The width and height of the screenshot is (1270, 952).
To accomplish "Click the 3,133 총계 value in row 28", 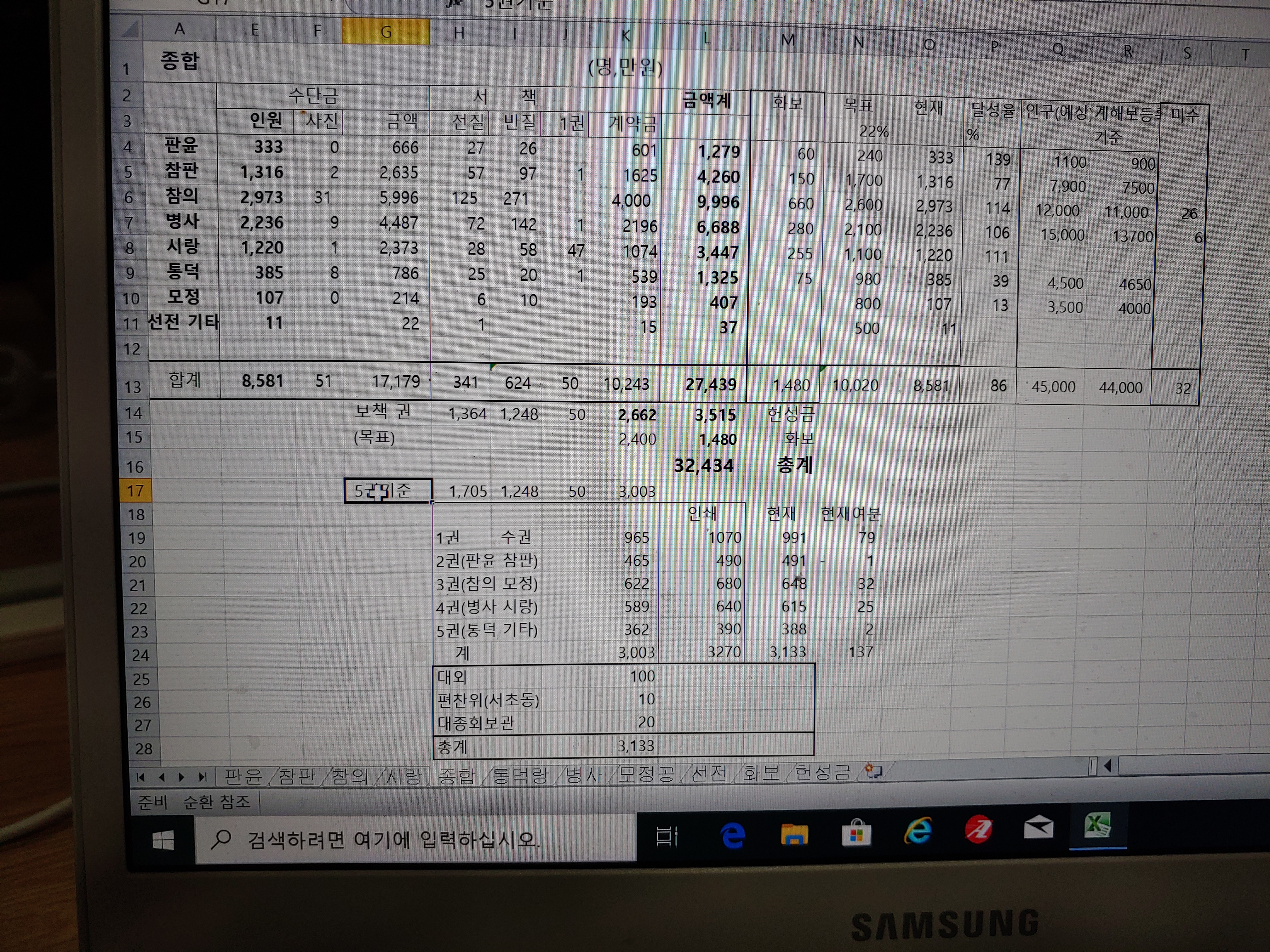I will 636,745.
